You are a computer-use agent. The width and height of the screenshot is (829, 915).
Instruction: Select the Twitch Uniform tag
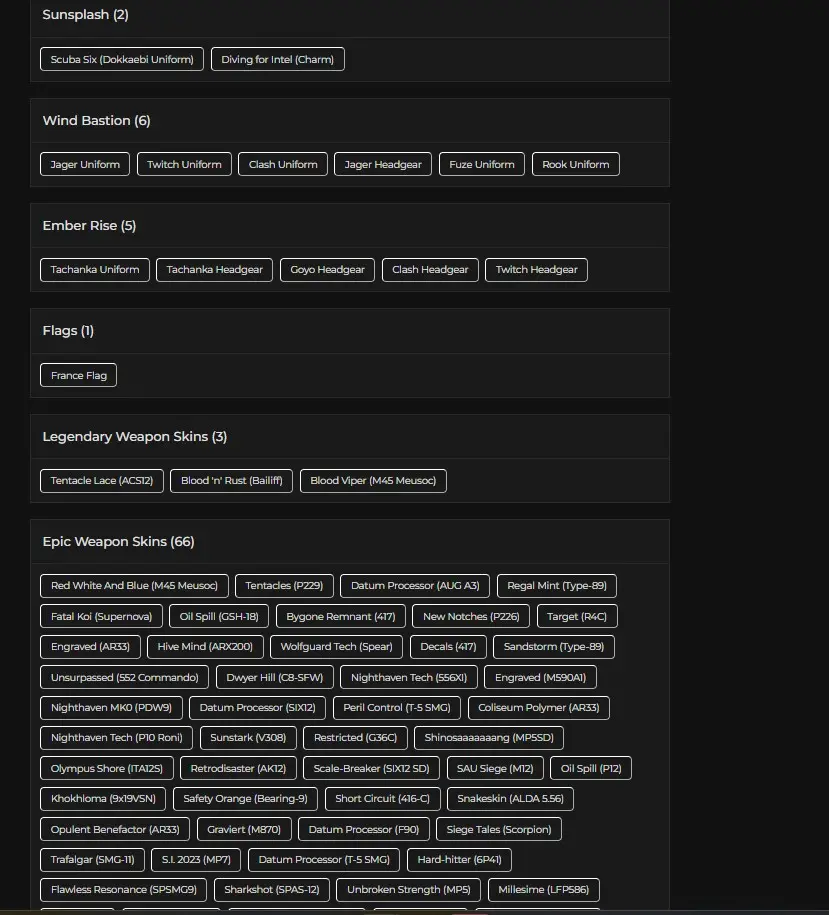click(184, 165)
